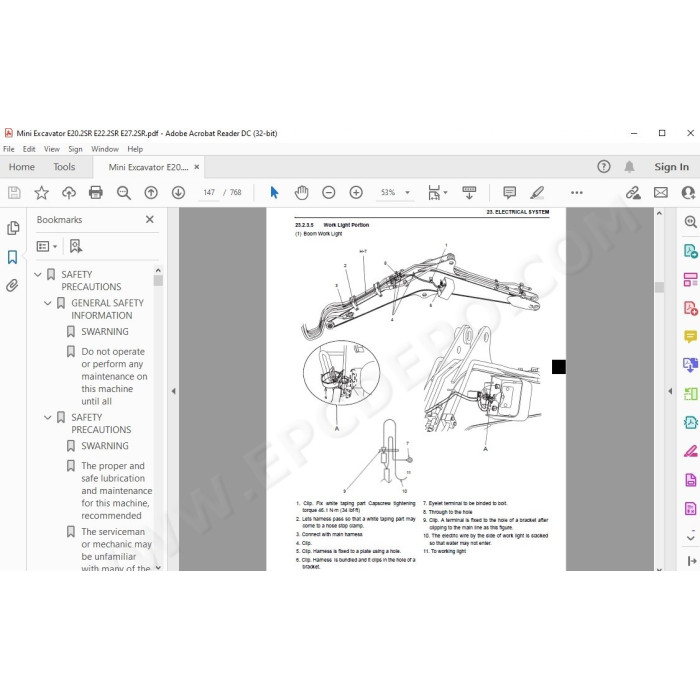Image resolution: width=700 pixels, height=700 pixels.
Task: Open the first SWARNING bookmark
Action: 105,332
